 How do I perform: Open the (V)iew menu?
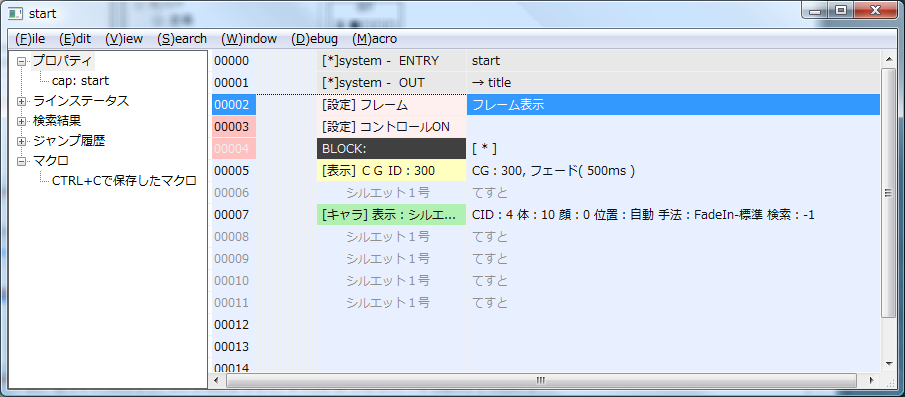pos(124,39)
